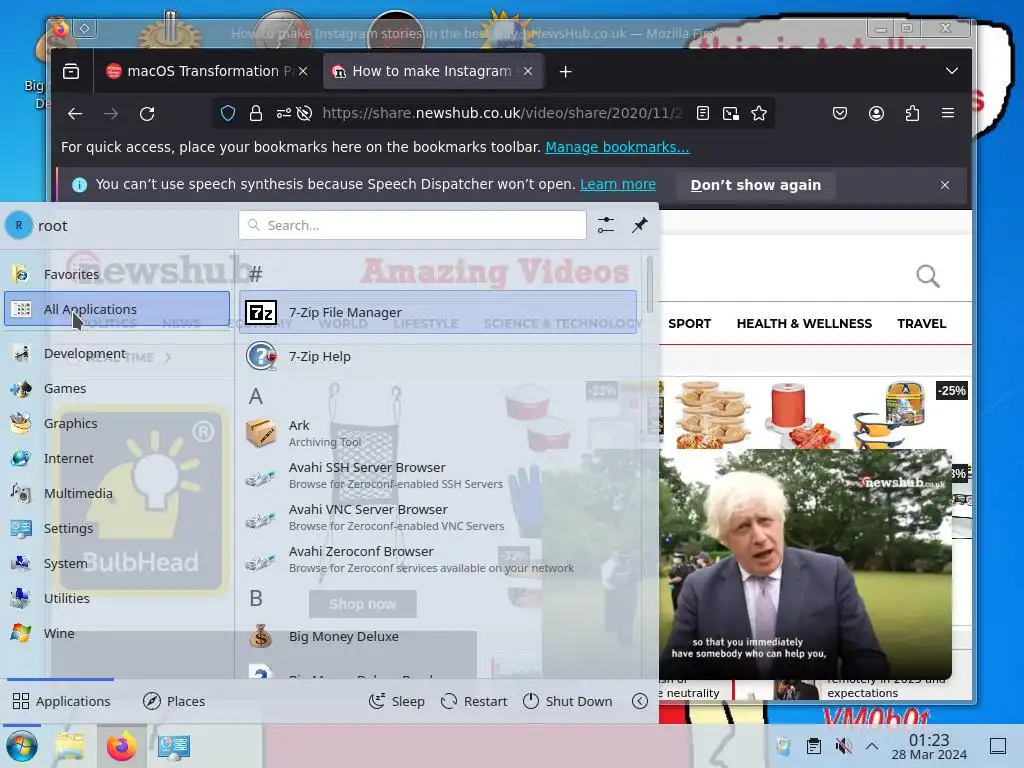
Task: Launch 7-Zip File Manager
Action: point(438,312)
